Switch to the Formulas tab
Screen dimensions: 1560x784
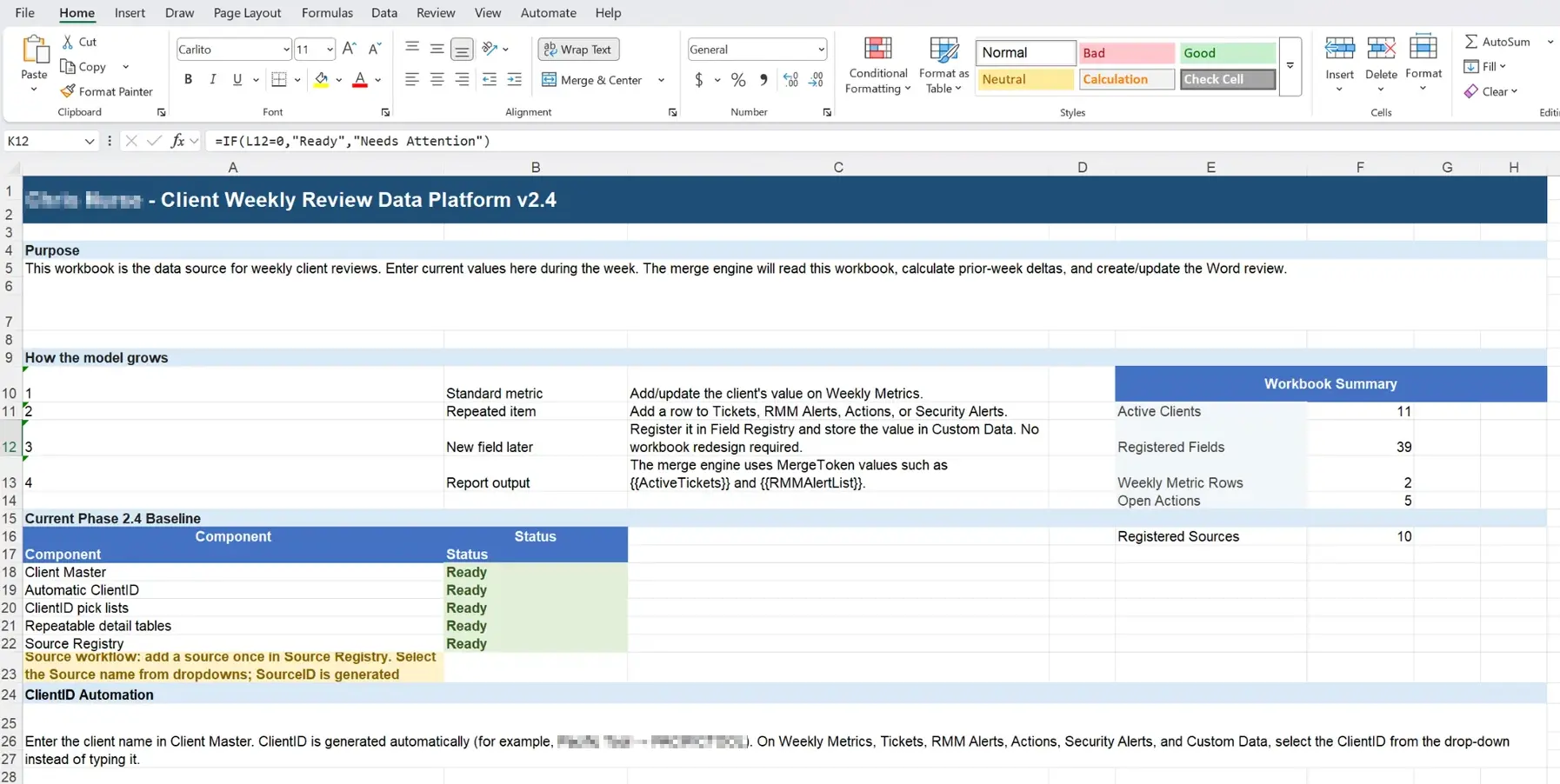[x=327, y=13]
